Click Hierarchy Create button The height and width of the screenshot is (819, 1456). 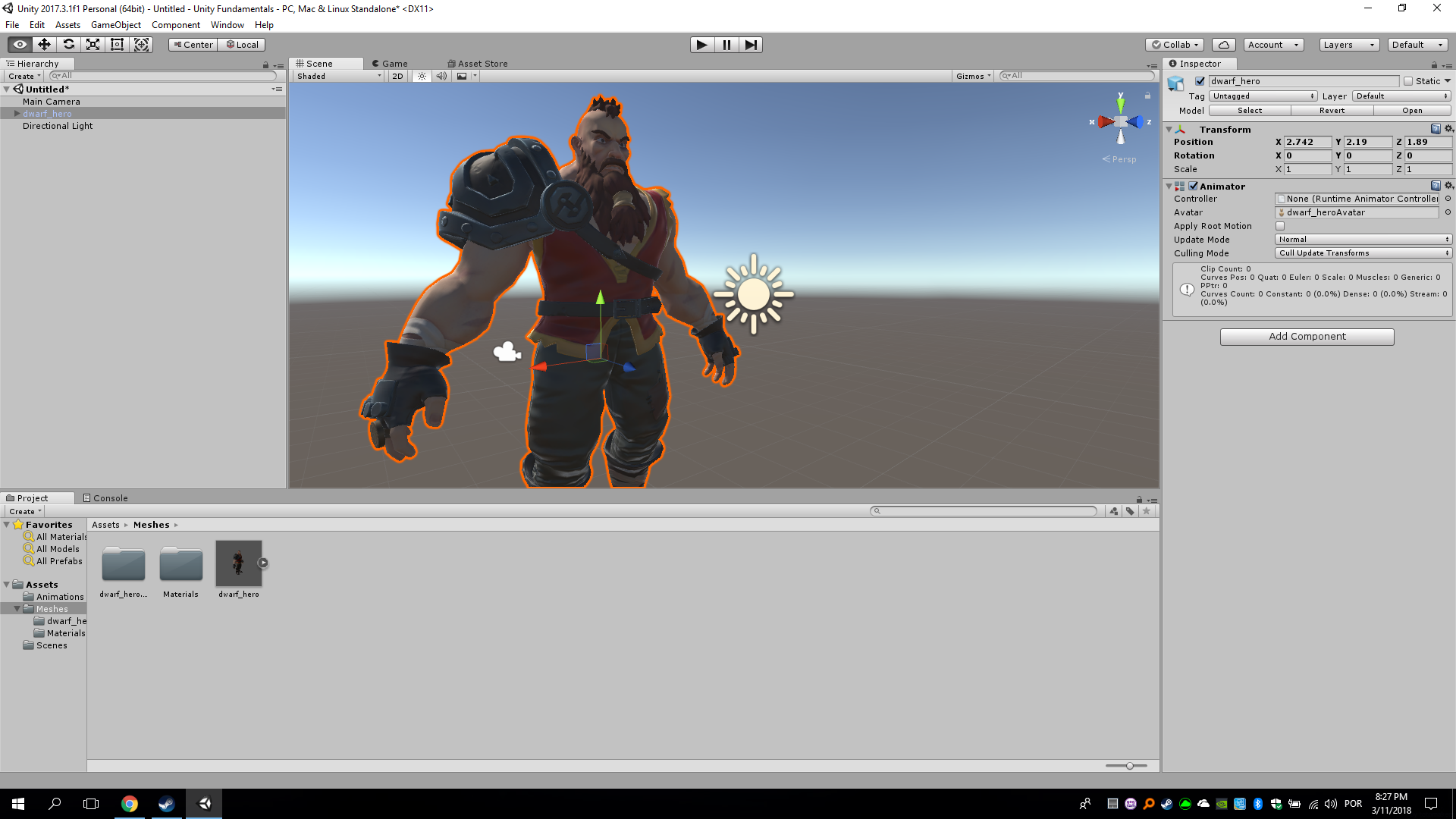click(24, 76)
